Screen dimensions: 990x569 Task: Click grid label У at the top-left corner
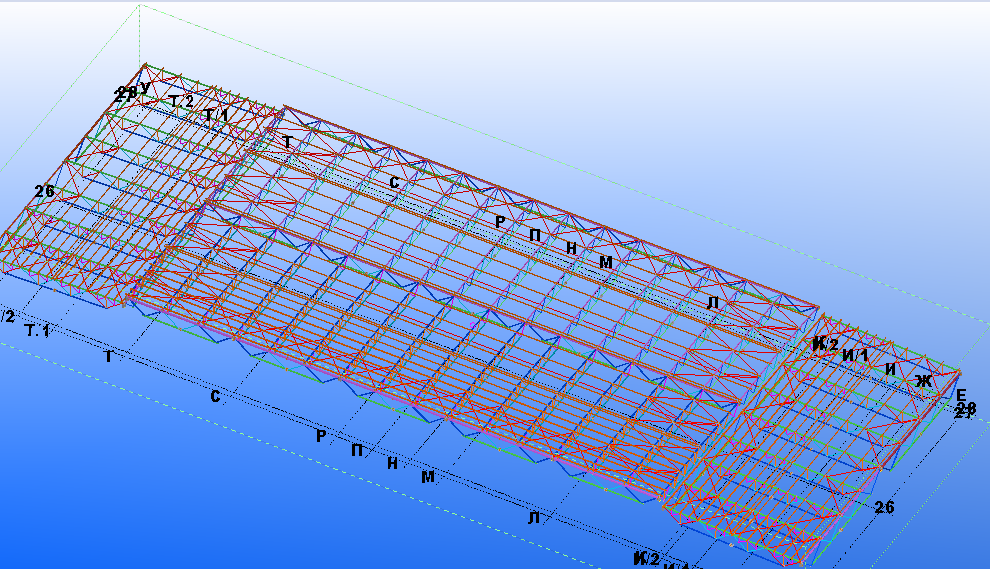[146, 88]
